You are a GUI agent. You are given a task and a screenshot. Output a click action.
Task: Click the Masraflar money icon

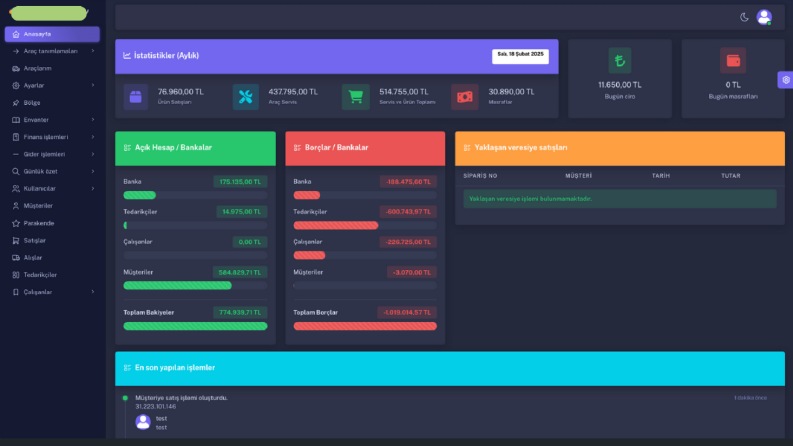coord(465,97)
